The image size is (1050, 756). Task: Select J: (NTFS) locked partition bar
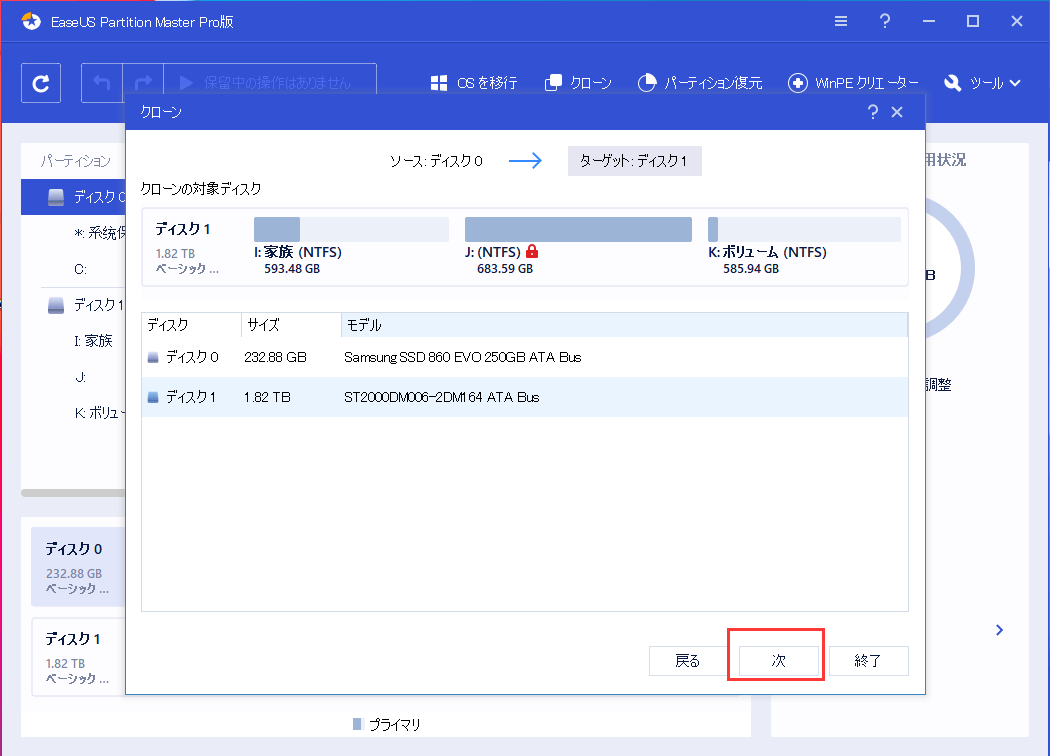coord(578,230)
